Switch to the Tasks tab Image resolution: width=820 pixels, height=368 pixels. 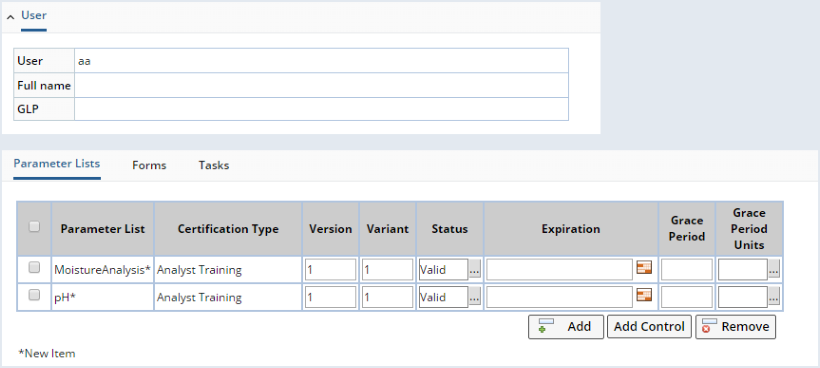pos(214,165)
